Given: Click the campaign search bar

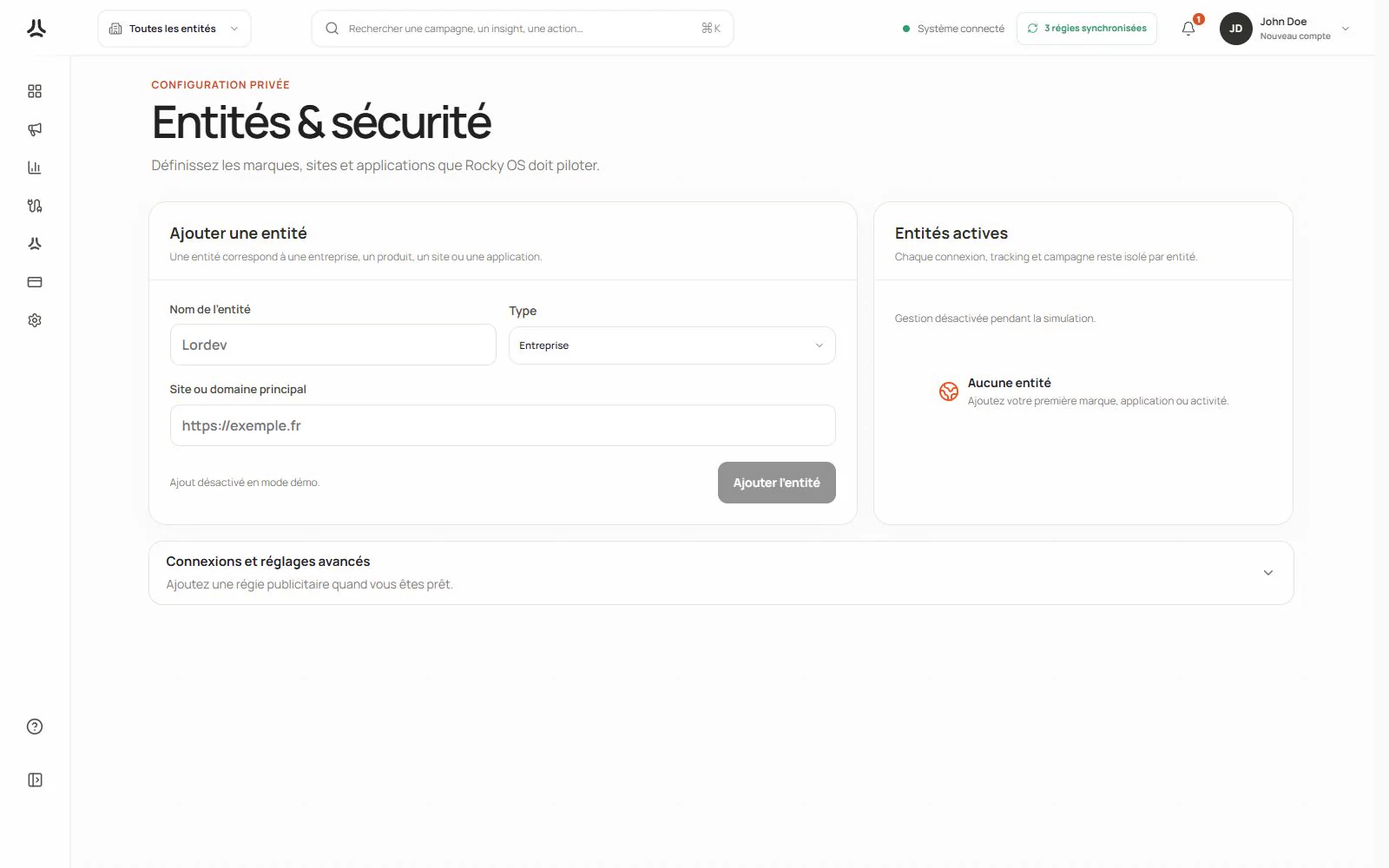Looking at the screenshot, I should coord(523,29).
